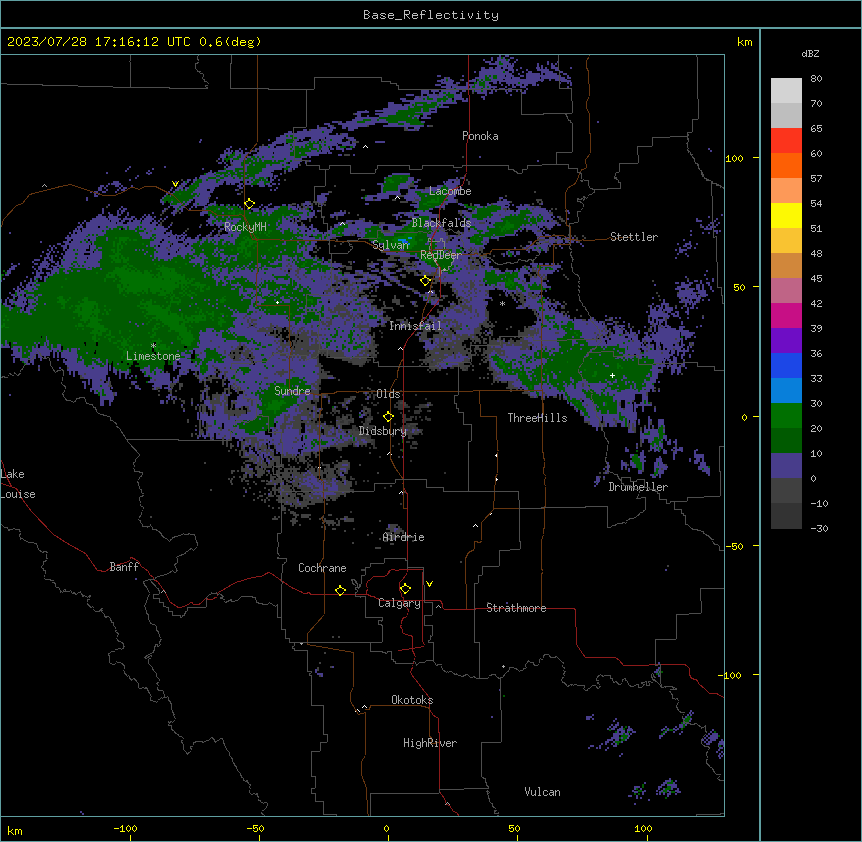This screenshot has width=862, height=842.
Task: Click the dBZ legend heading
Action: (810, 53)
